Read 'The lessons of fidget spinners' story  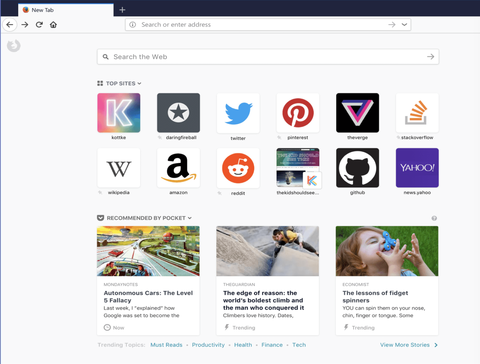375,297
